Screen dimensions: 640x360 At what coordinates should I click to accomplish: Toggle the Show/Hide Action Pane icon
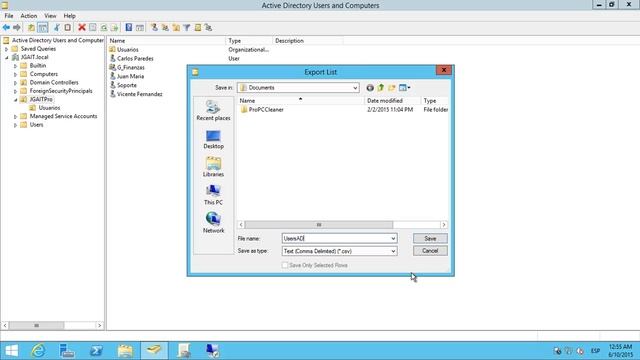coord(140,27)
